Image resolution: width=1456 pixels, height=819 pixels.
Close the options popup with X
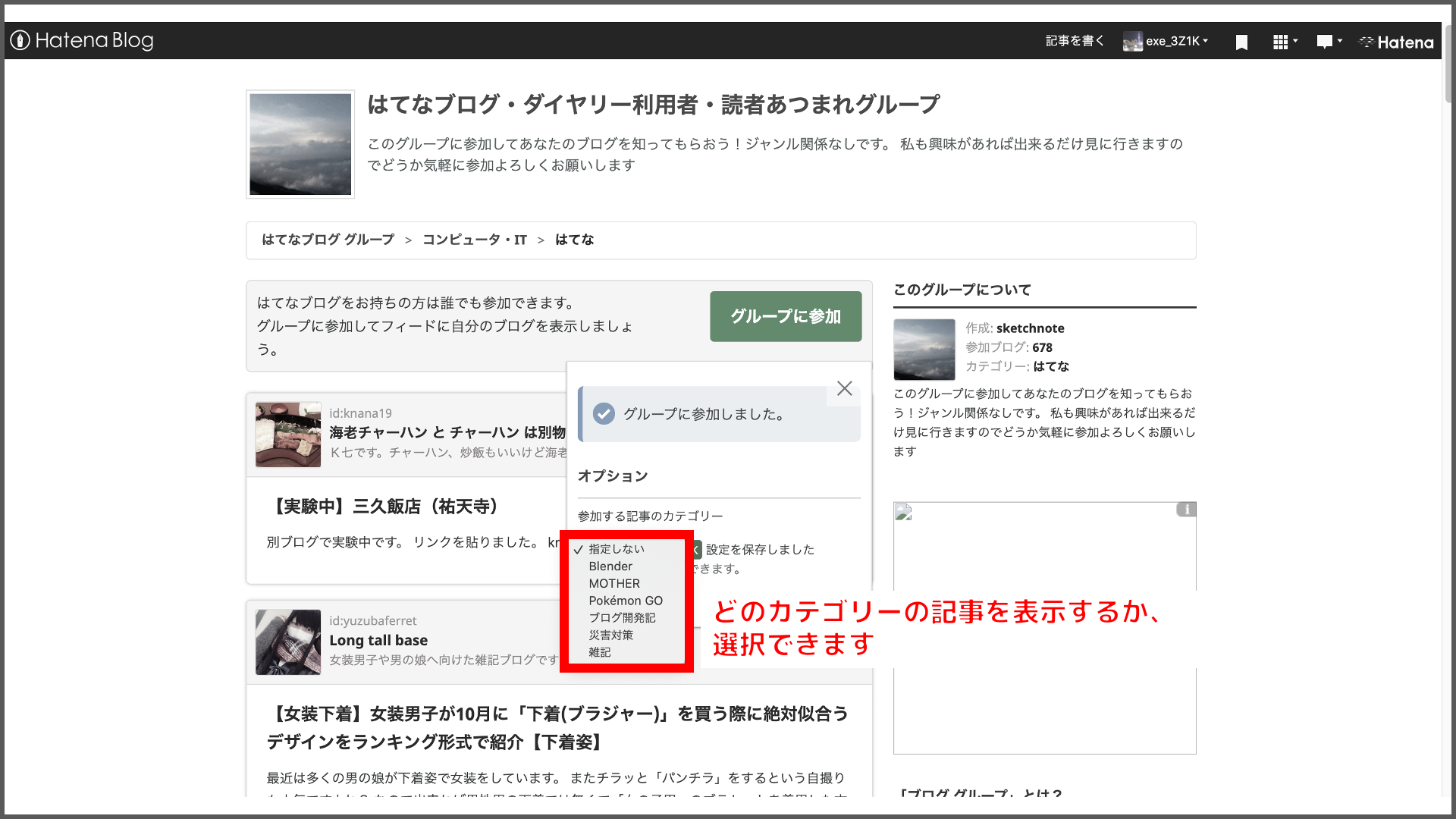[844, 388]
